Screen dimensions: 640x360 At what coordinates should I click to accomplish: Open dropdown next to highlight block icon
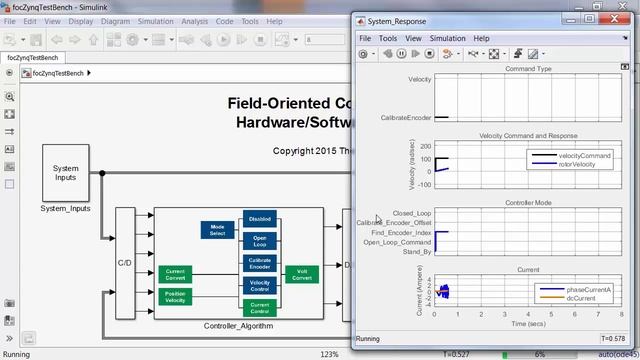(458, 54)
